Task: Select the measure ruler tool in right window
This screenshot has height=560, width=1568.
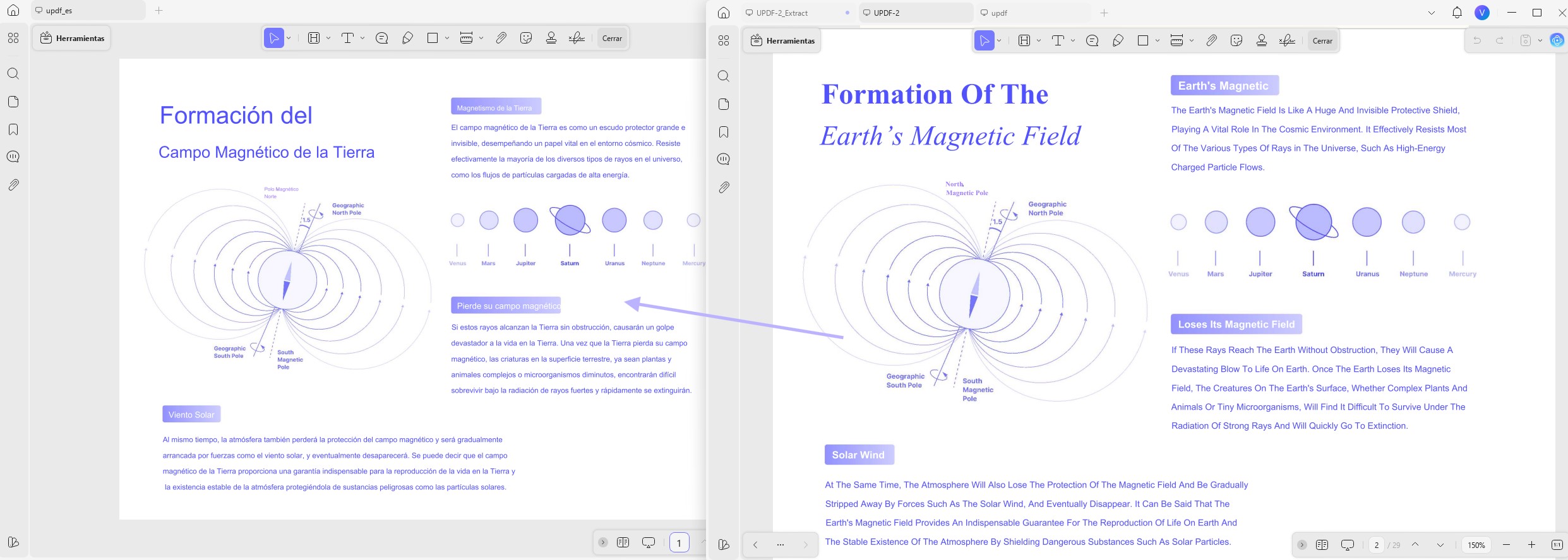Action: [1176, 41]
